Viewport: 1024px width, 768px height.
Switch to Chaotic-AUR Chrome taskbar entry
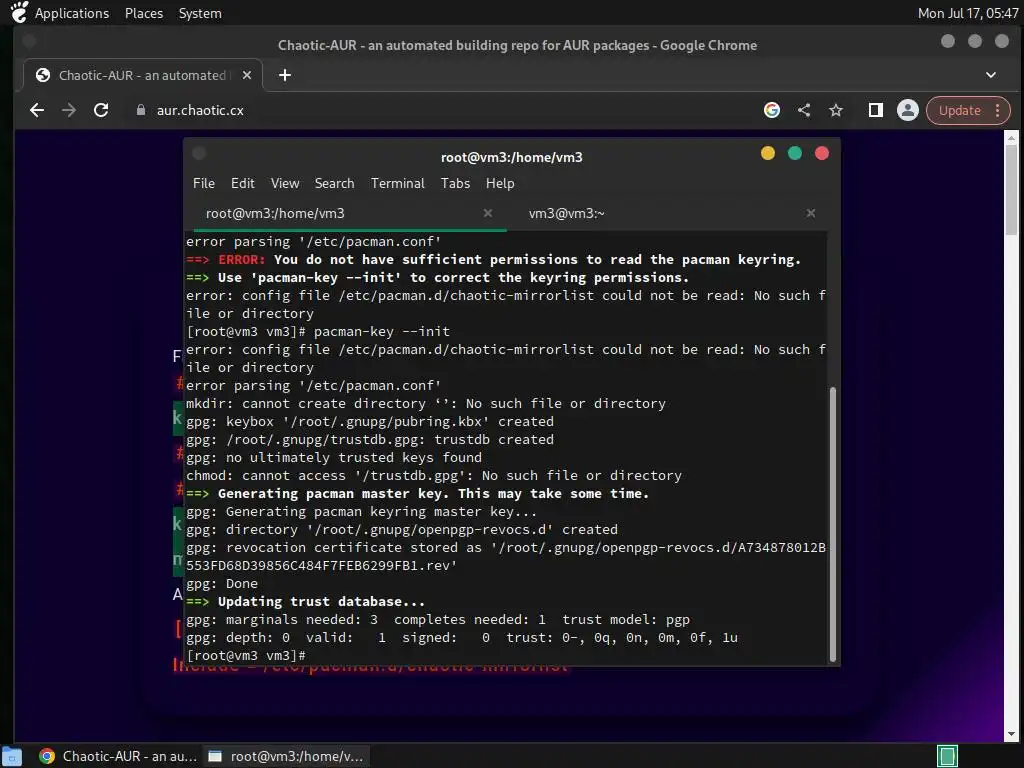click(118, 756)
